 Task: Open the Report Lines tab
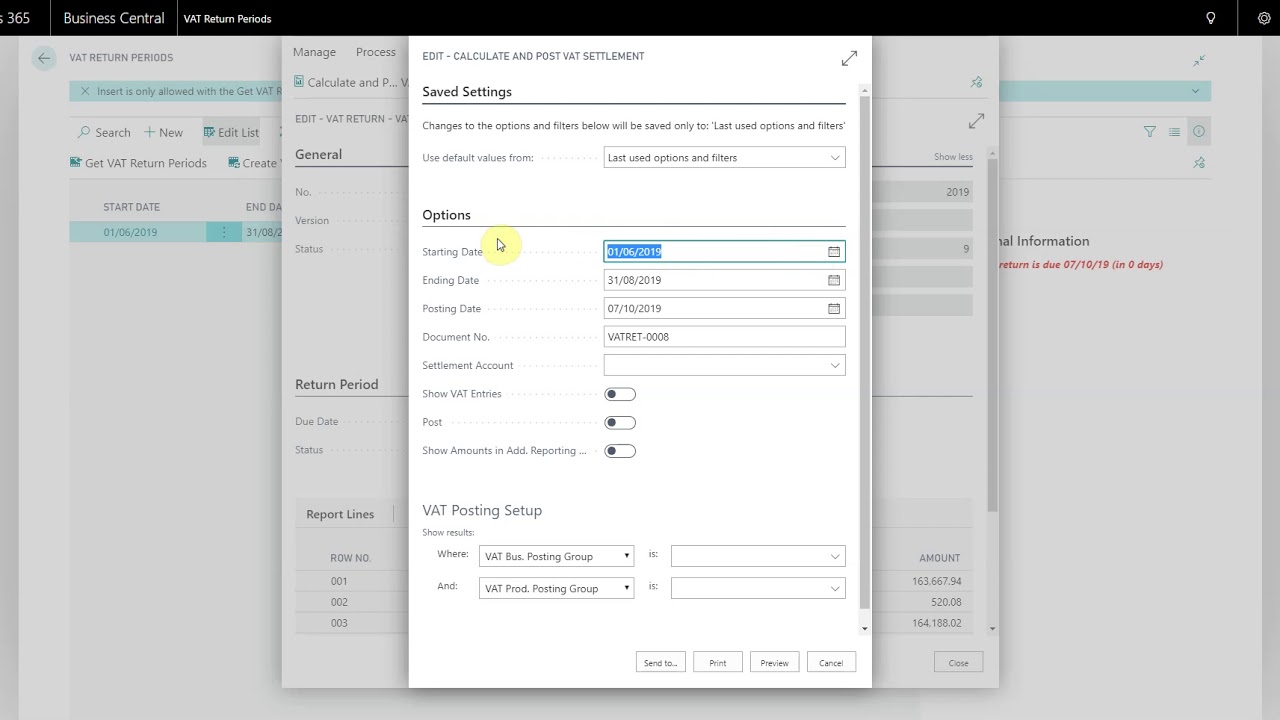pos(340,514)
